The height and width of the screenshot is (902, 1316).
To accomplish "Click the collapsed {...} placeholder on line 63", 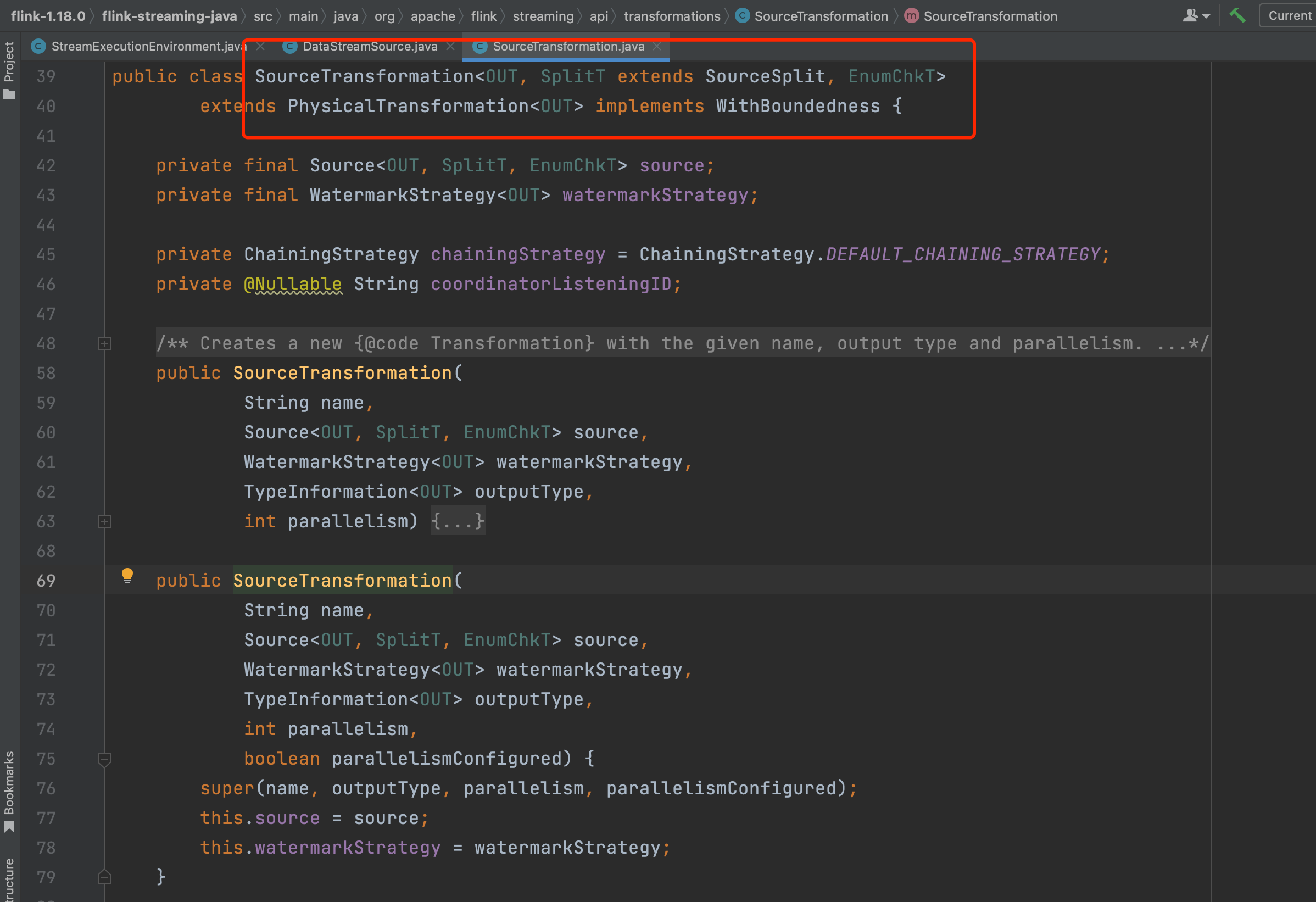I will [x=457, y=521].
